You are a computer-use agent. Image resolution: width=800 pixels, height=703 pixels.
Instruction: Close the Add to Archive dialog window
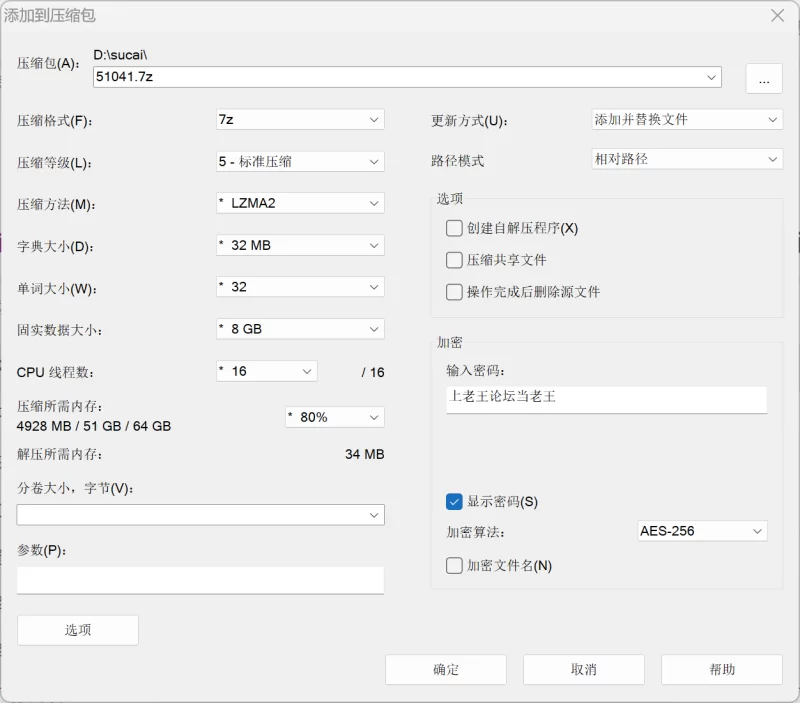(x=777, y=15)
